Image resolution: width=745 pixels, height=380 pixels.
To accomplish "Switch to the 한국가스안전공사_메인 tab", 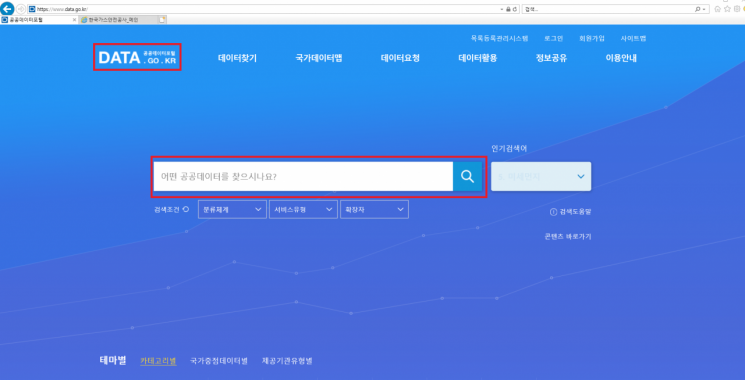I will tap(119, 20).
